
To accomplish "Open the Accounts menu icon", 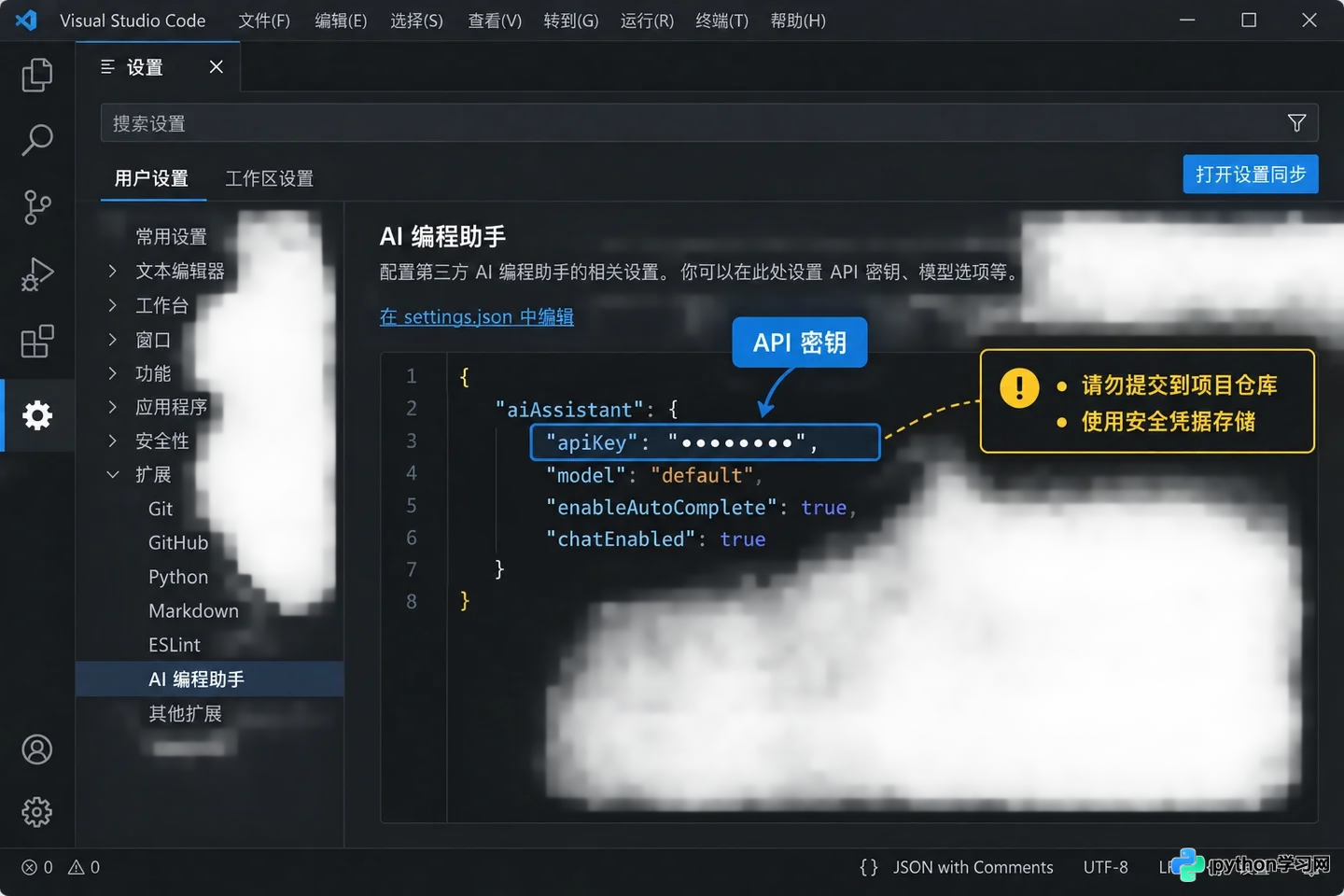I will pos(37,749).
